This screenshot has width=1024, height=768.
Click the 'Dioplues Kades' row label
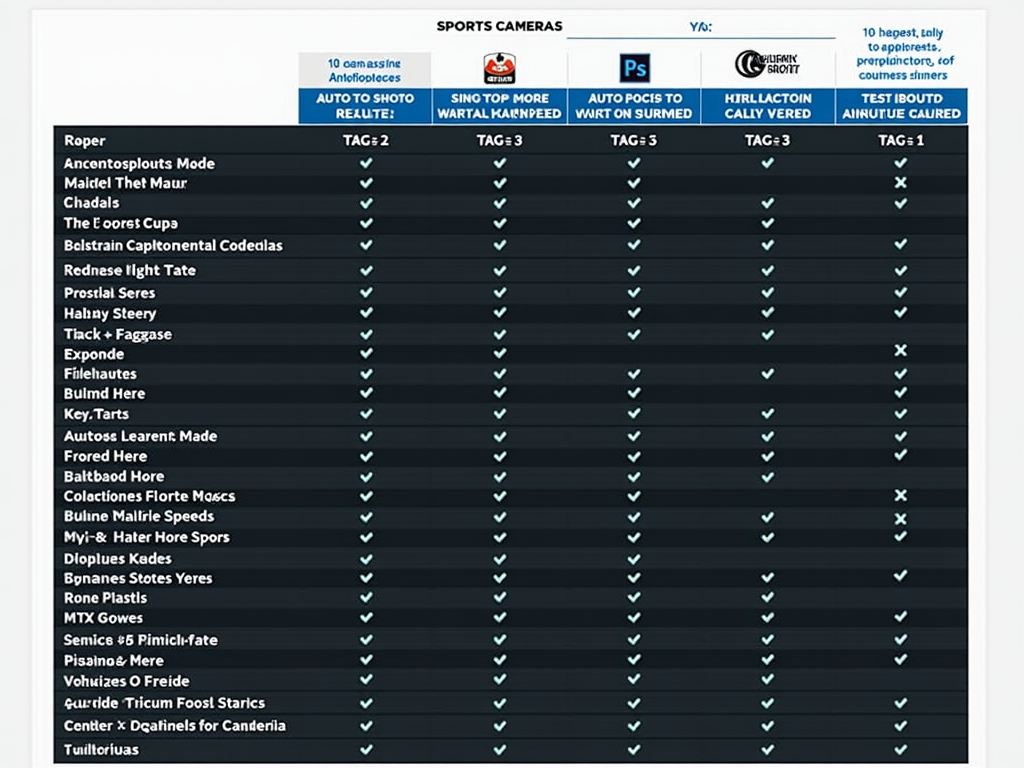pyautogui.click(x=118, y=559)
